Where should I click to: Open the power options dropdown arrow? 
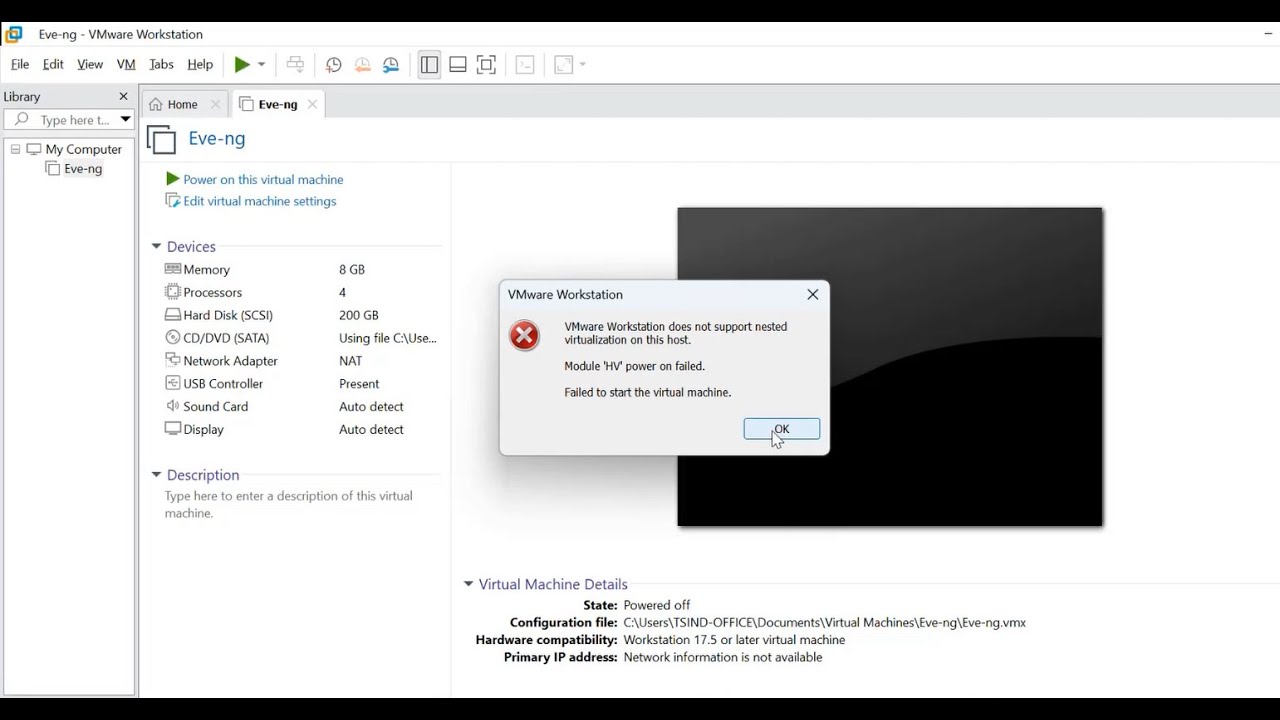pos(261,65)
